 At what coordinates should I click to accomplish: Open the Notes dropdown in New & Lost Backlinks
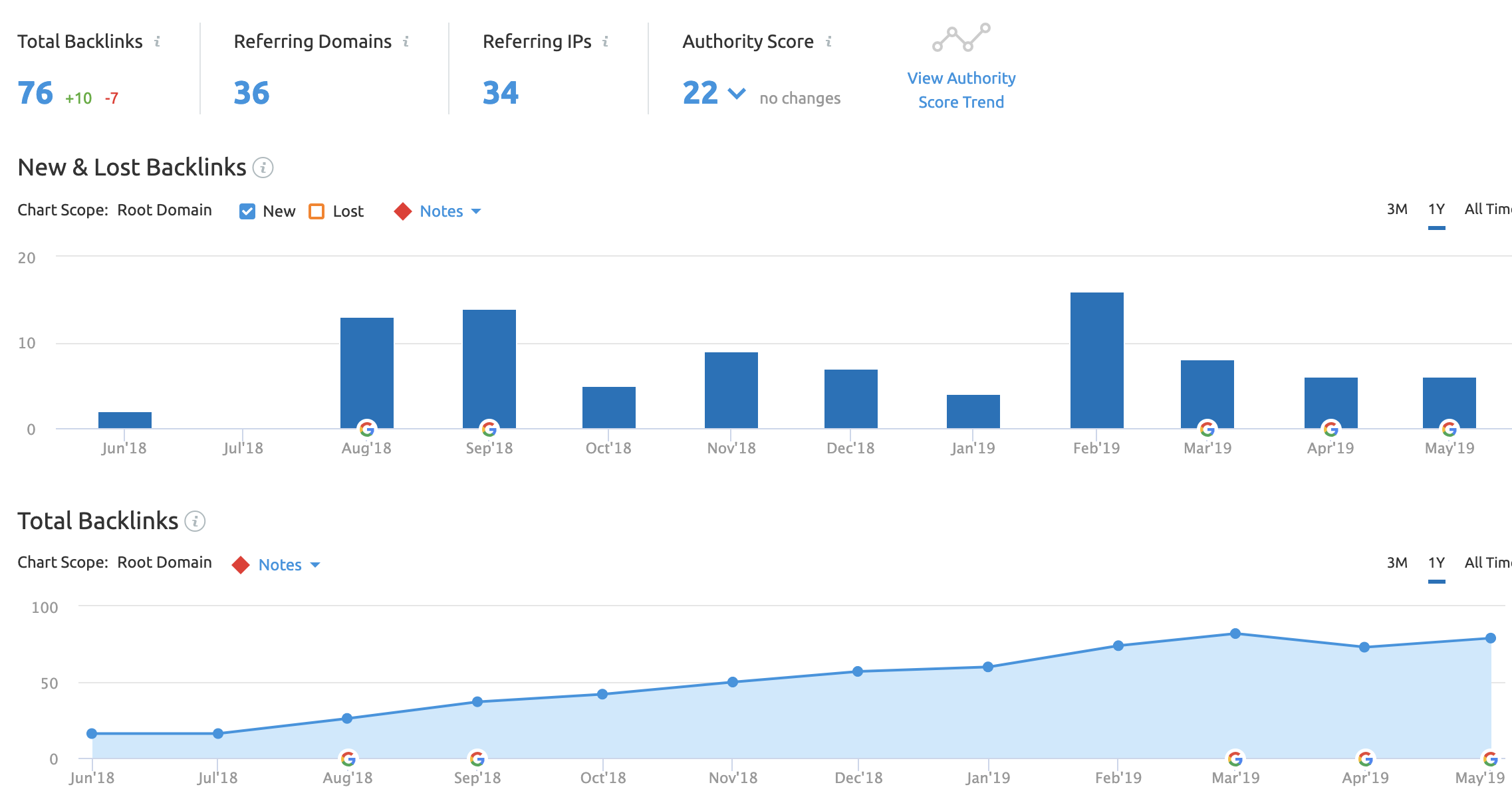(x=450, y=211)
